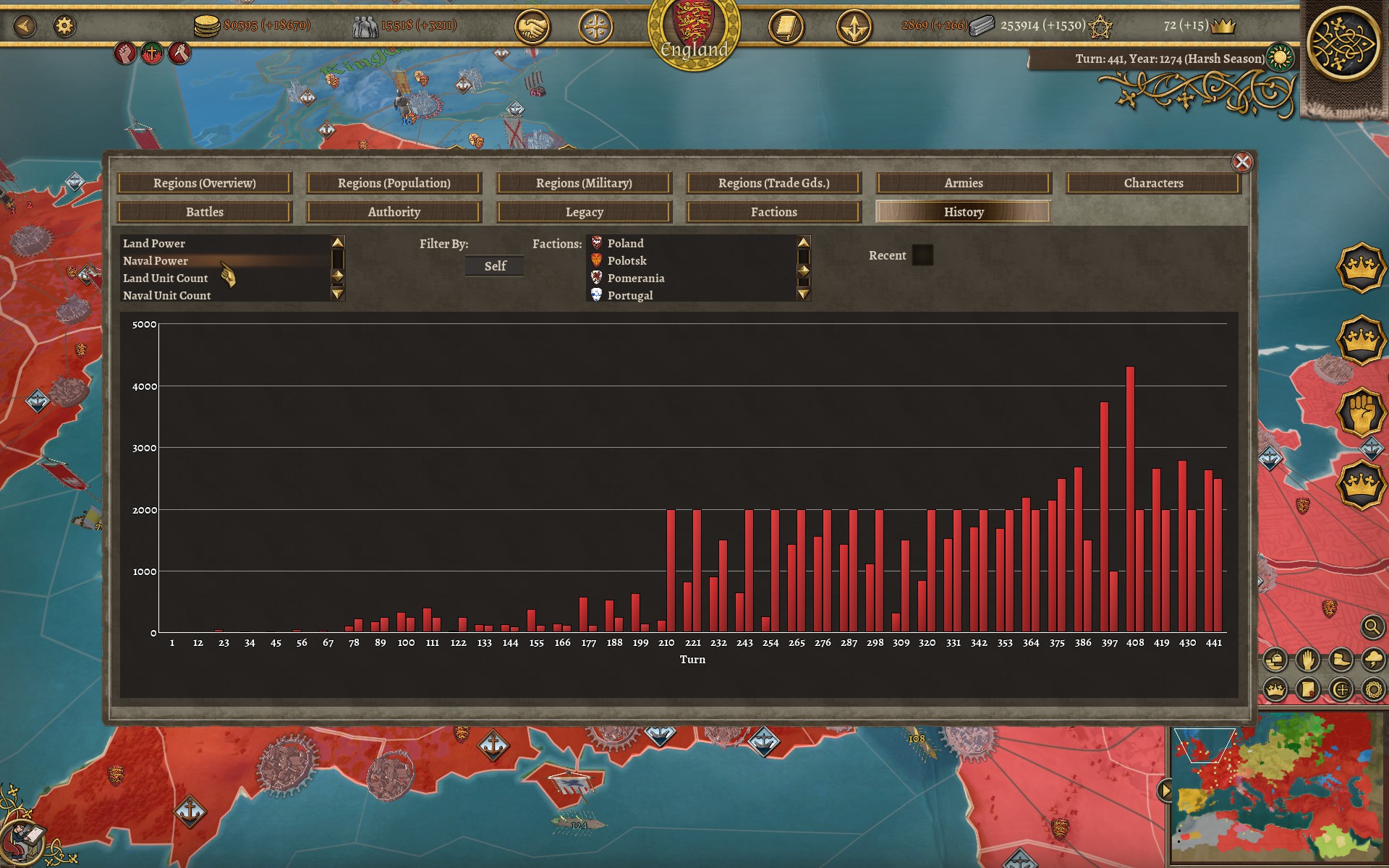The height and width of the screenshot is (868, 1389).
Task: Close the statistics window
Action: tap(1242, 162)
